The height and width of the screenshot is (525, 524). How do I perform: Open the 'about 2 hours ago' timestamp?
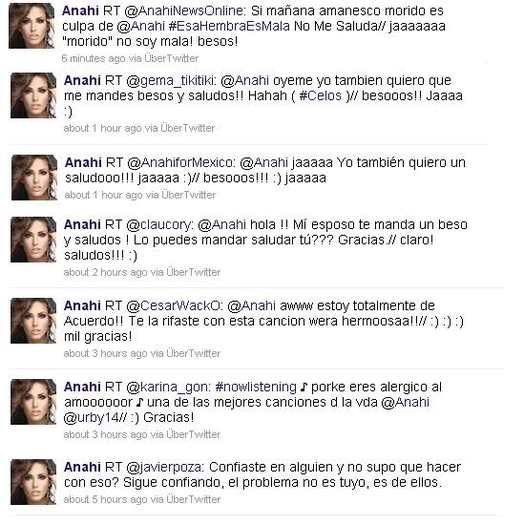(x=105, y=273)
